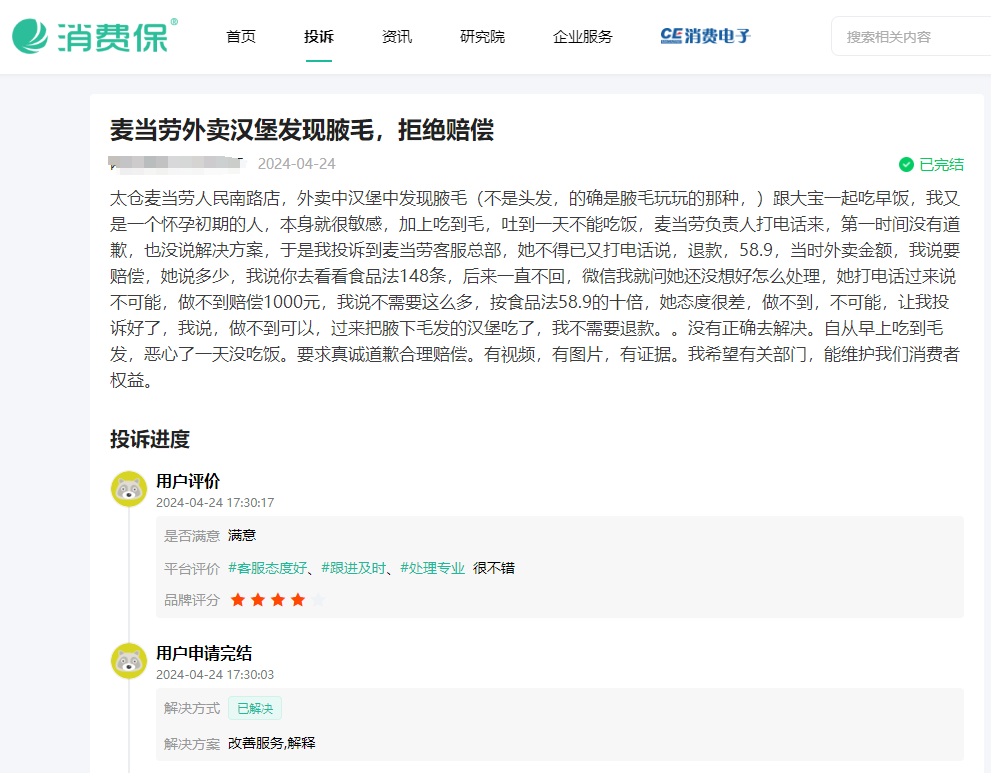991x773 pixels.
Task: Click the fourth star in 品牌评分
Action: (298, 600)
